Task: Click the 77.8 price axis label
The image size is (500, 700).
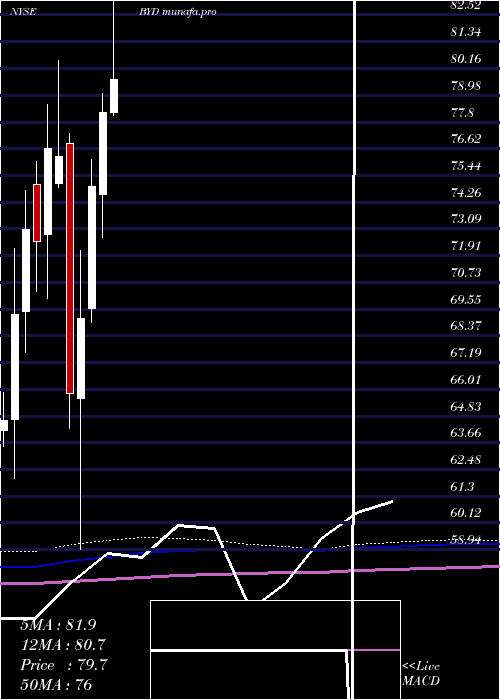Action: point(462,112)
